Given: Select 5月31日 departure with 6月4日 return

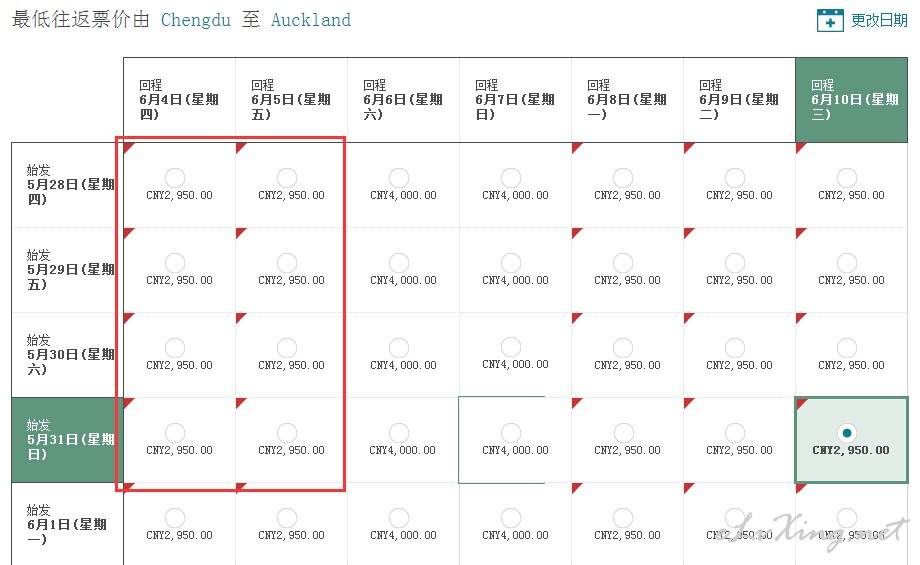Looking at the screenshot, I should (175, 433).
